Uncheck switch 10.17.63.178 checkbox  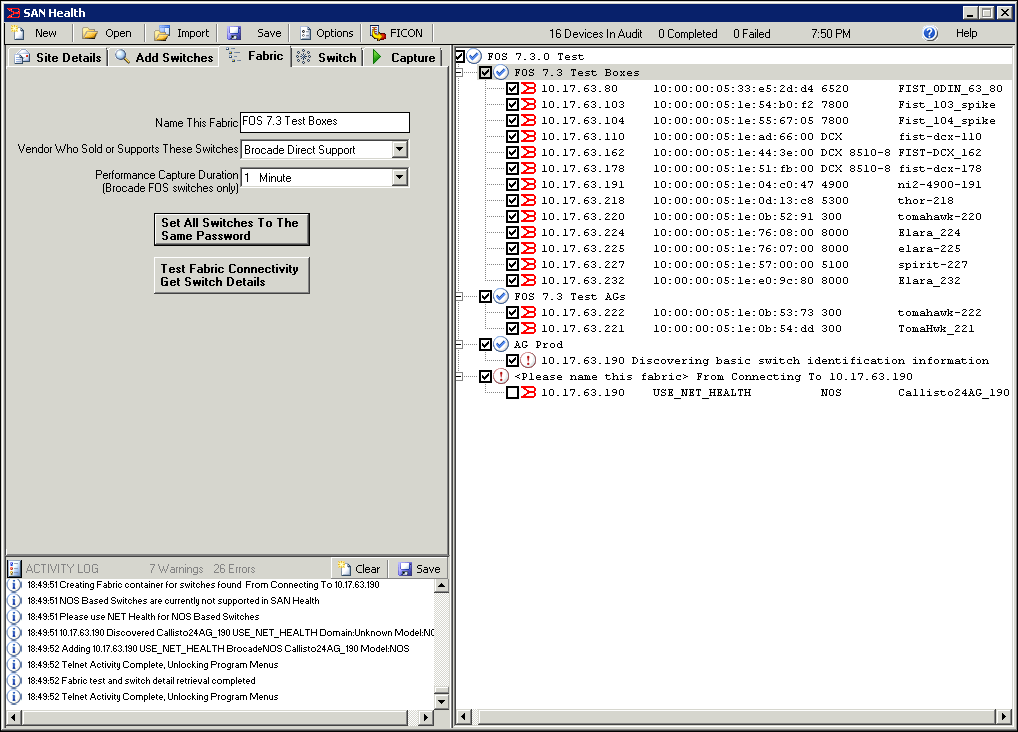[512, 169]
